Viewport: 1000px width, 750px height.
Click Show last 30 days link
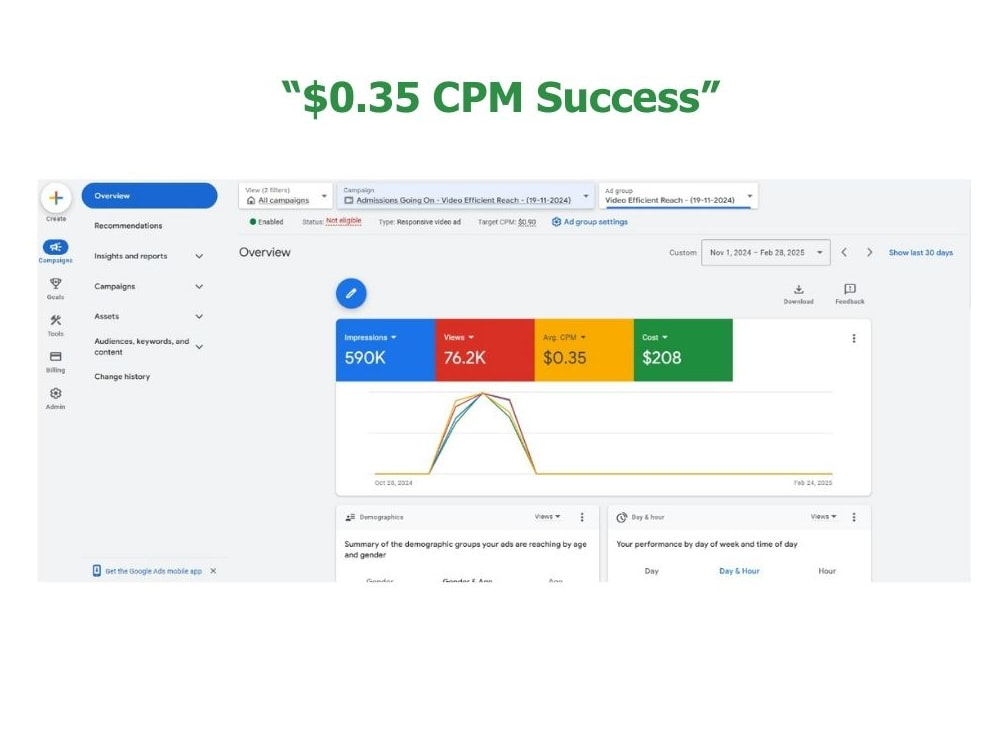coord(920,253)
